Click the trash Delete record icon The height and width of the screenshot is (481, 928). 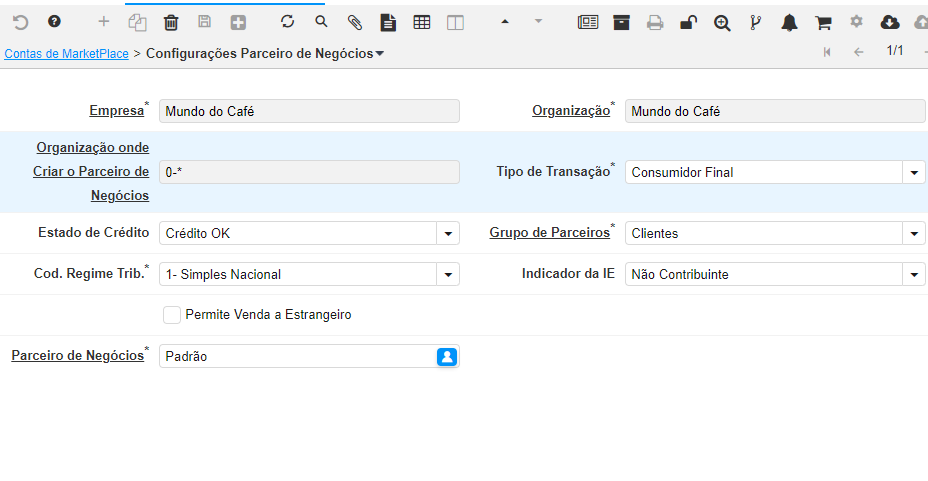click(171, 22)
